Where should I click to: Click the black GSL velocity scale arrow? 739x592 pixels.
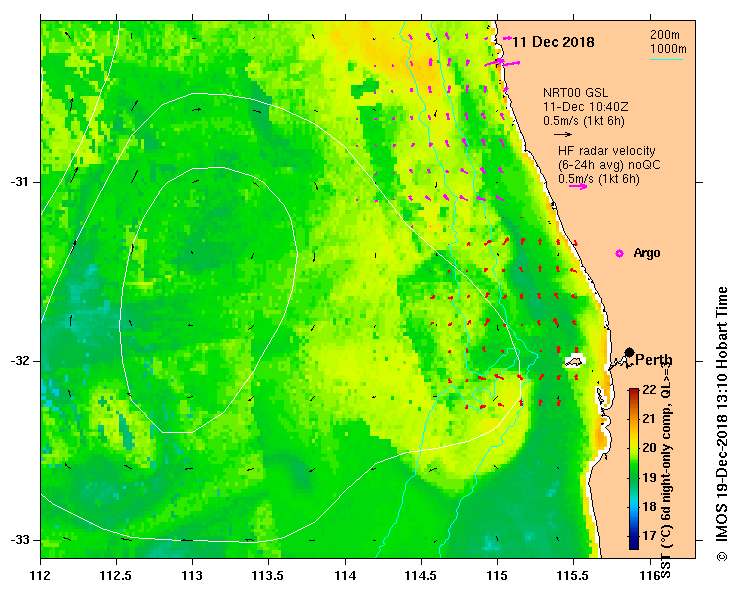(563, 134)
